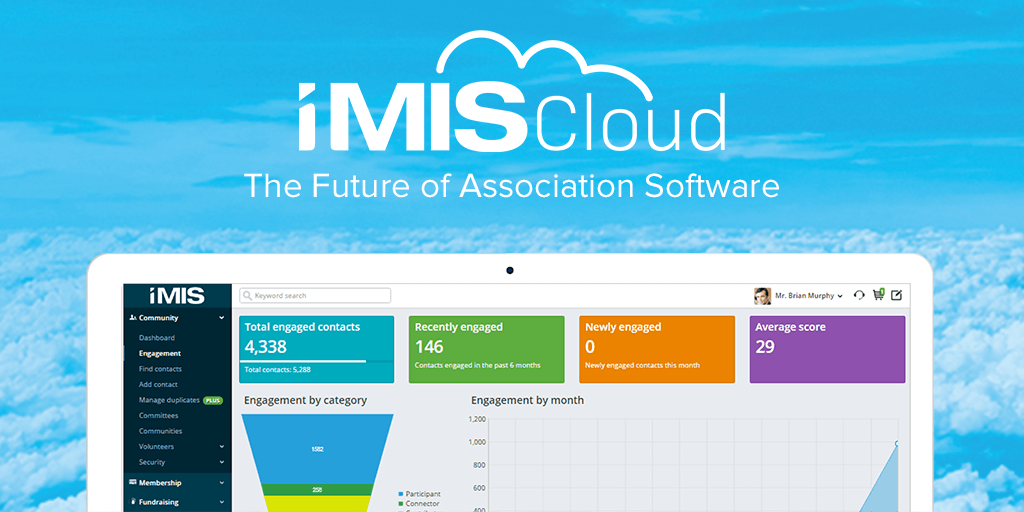Click the 'Engagement by category' heading
The image size is (1024, 512).
pos(306,400)
